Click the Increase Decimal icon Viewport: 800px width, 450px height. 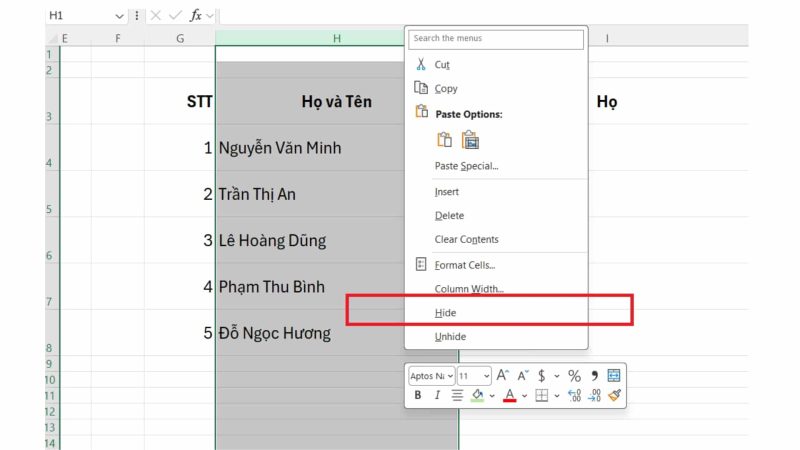tap(574, 395)
